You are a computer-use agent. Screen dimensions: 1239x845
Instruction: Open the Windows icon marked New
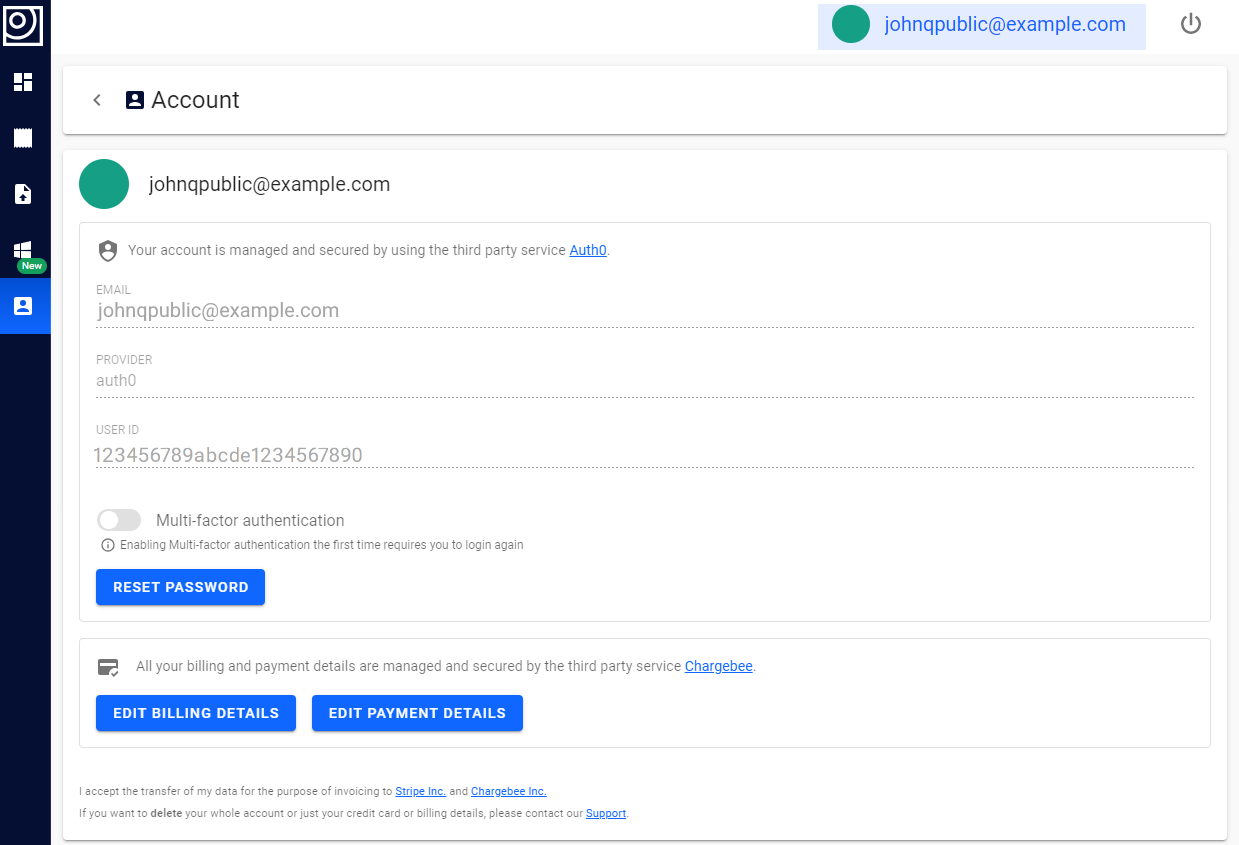tap(23, 250)
